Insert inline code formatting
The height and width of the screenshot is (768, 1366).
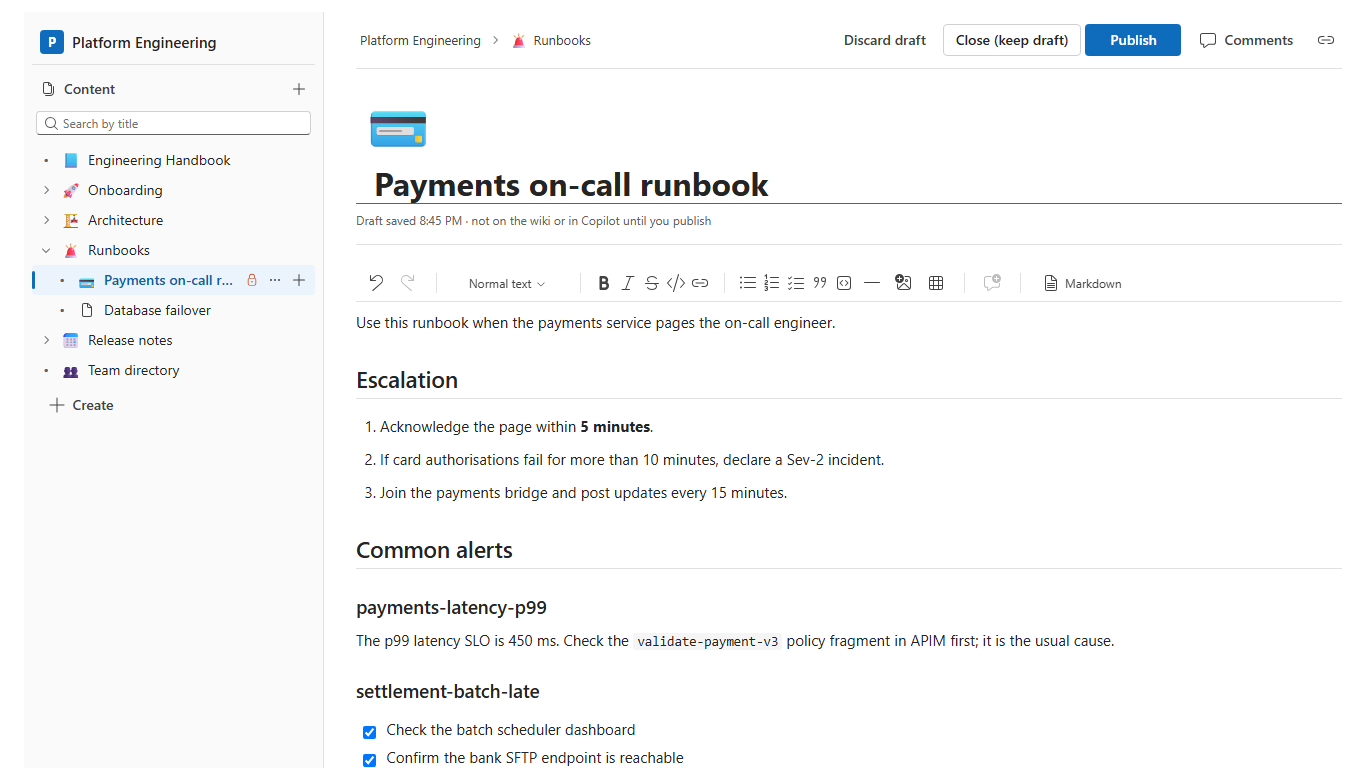coord(676,283)
